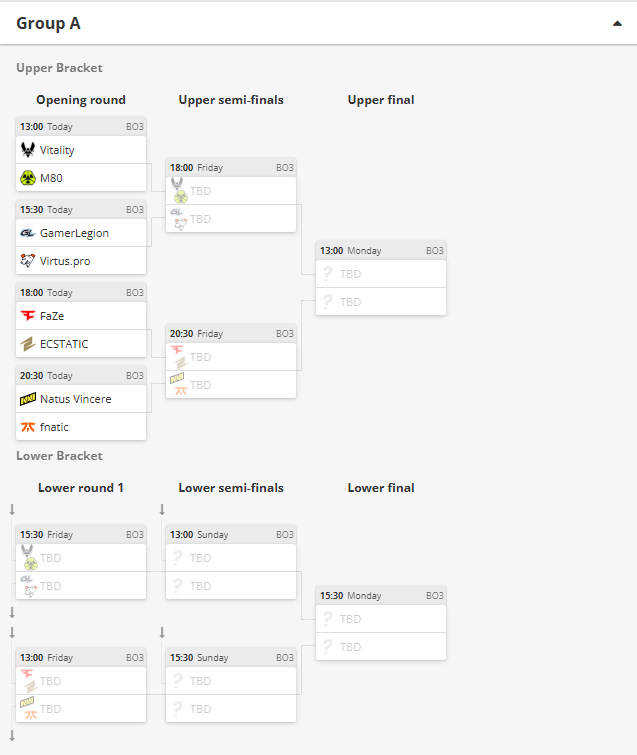Click the Natus Vincere team name

pyautogui.click(x=76, y=399)
